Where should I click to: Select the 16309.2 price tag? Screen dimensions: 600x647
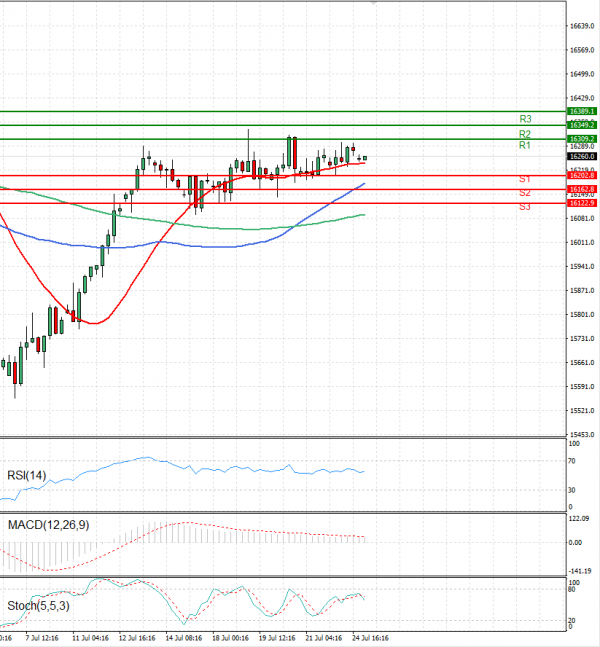582,139
